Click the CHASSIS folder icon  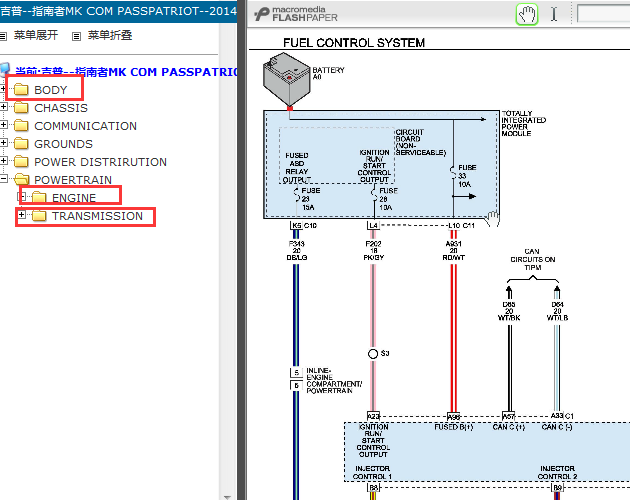click(x=21, y=107)
